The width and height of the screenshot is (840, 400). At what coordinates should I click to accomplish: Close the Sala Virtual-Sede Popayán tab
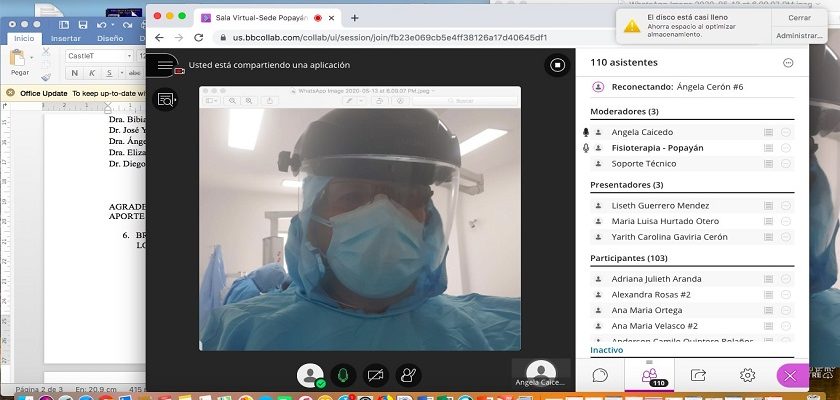(331, 18)
